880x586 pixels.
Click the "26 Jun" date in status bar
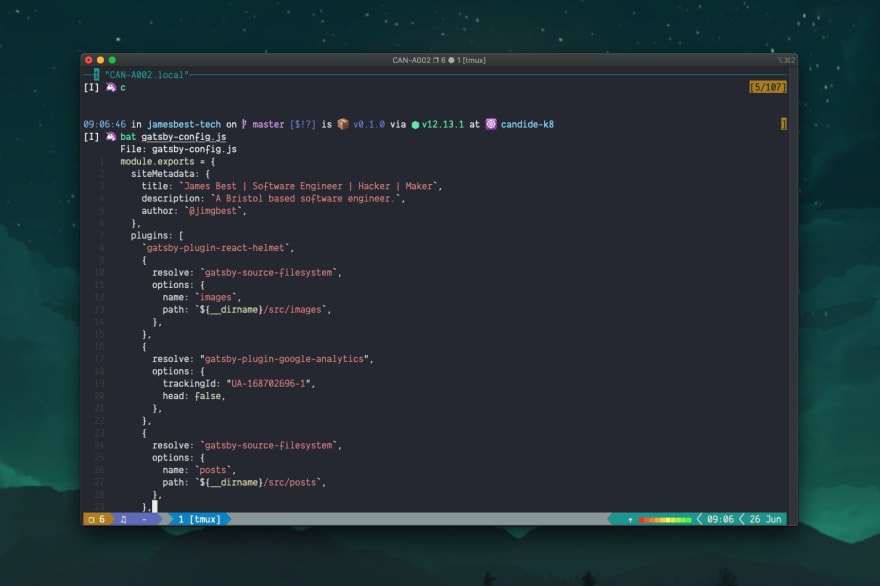[x=765, y=519]
